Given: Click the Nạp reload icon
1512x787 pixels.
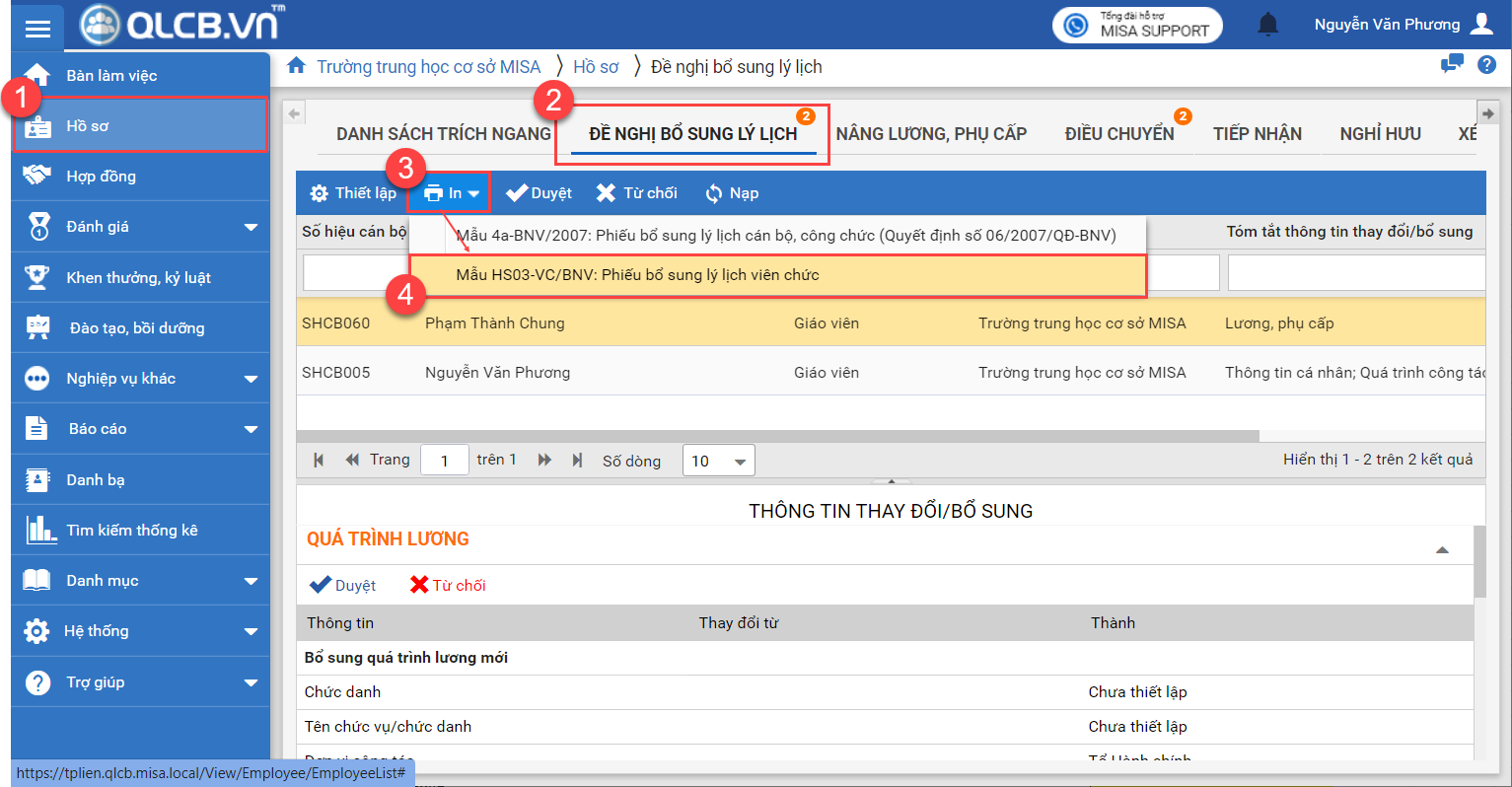Looking at the screenshot, I should point(714,193).
